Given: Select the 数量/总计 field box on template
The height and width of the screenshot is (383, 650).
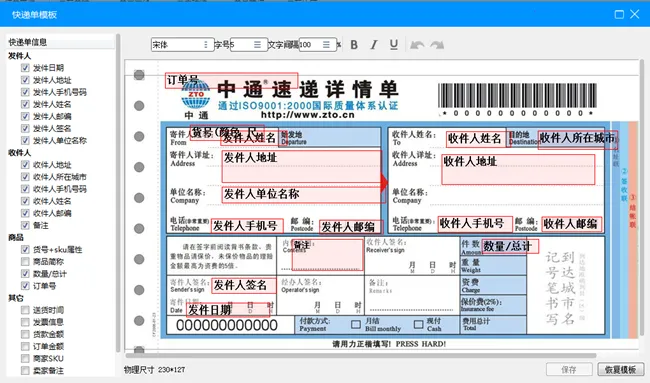Looking at the screenshot, I should coord(510,246).
